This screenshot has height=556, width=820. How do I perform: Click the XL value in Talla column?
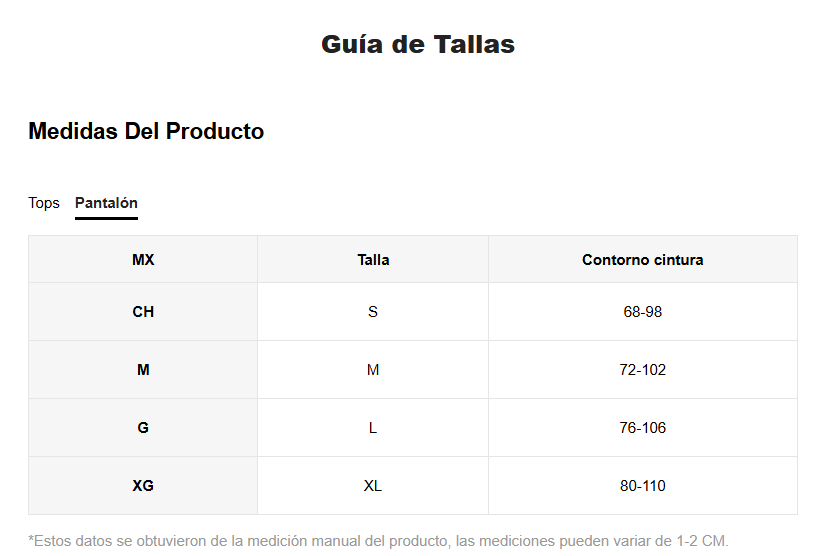pos(373,486)
